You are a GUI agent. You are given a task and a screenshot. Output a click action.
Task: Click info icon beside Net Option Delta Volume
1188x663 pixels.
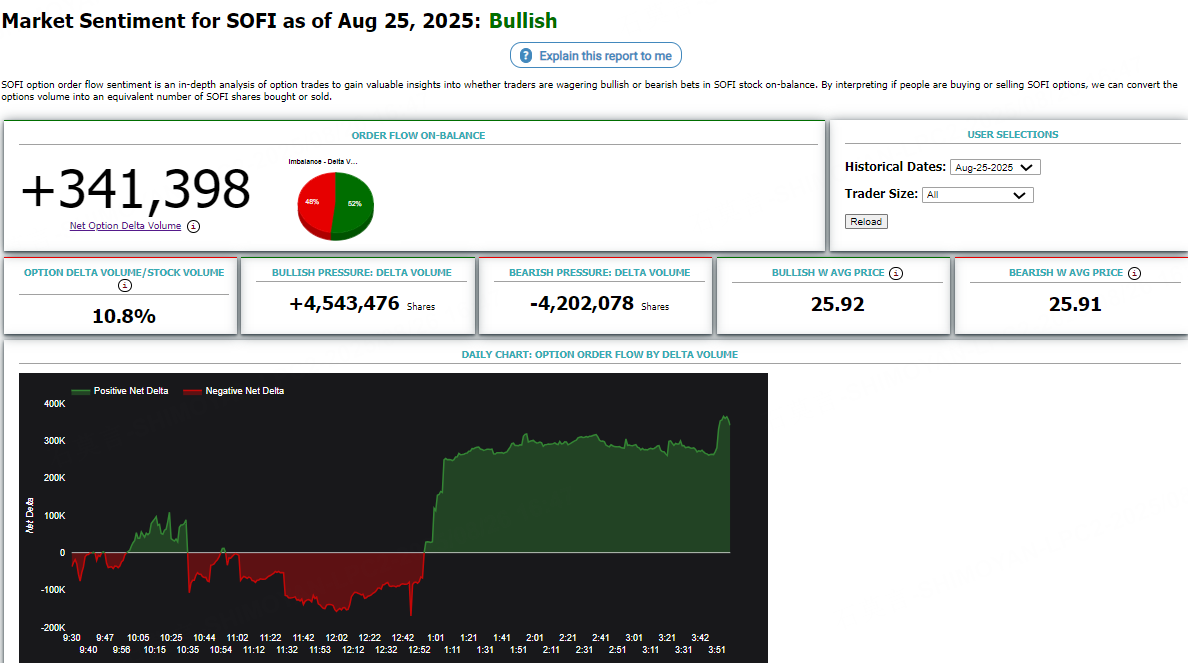(193, 227)
